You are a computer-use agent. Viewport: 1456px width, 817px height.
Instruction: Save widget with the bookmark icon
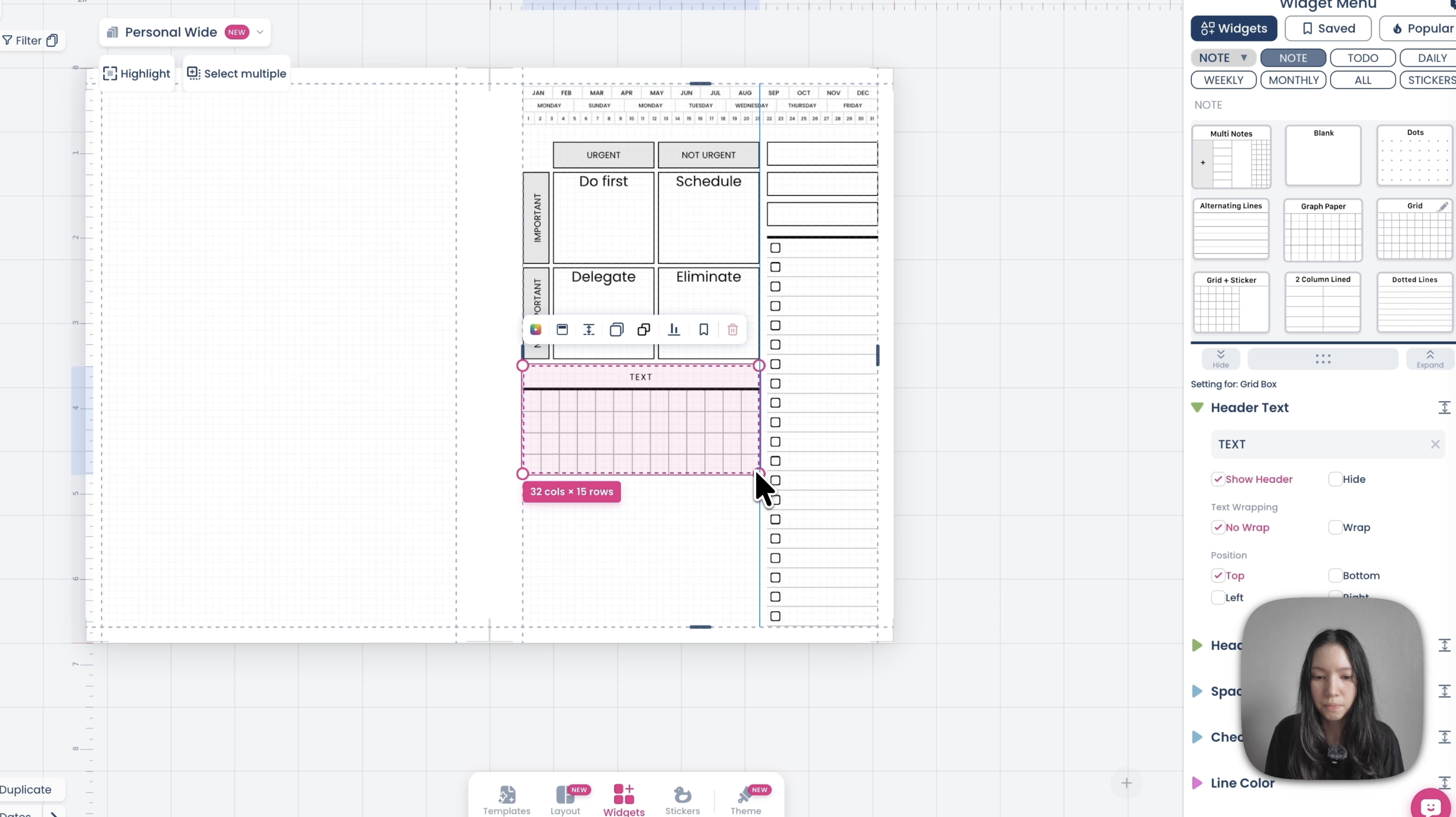tap(704, 329)
